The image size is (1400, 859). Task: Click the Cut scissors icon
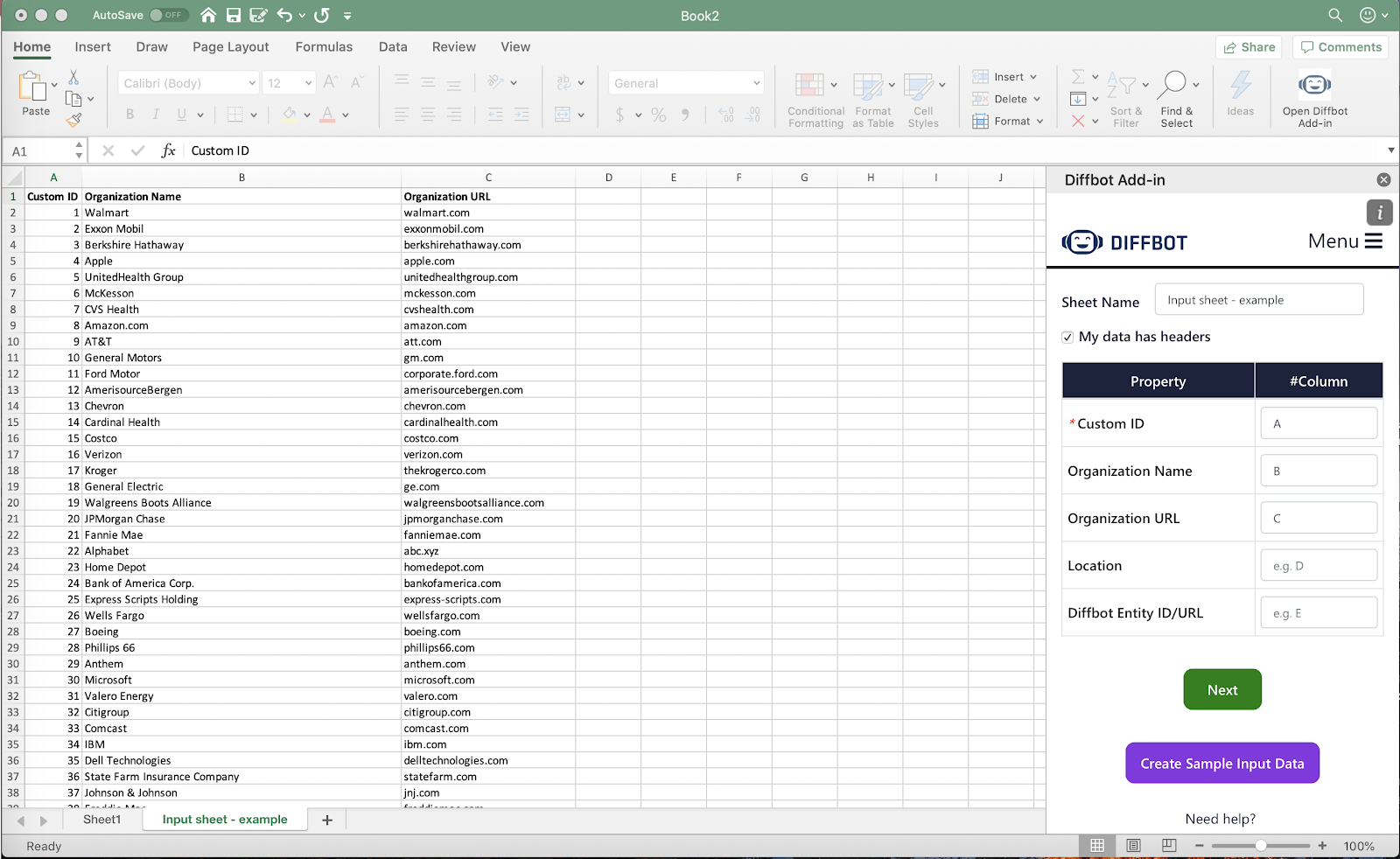point(73,78)
